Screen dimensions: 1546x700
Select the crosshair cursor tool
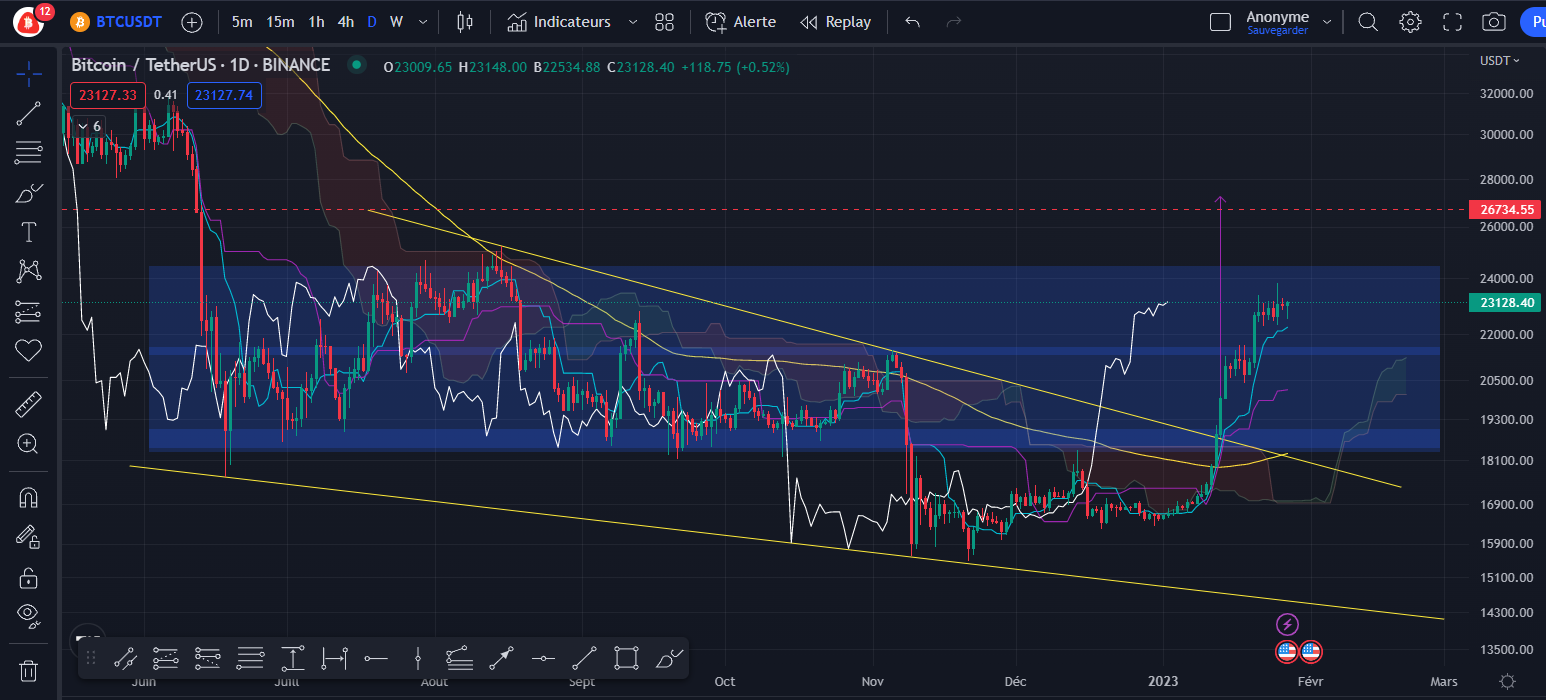28,75
